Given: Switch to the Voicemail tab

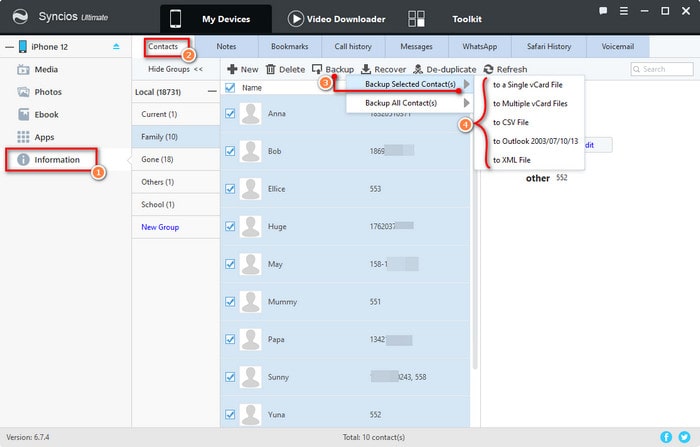Looking at the screenshot, I should [x=618, y=46].
